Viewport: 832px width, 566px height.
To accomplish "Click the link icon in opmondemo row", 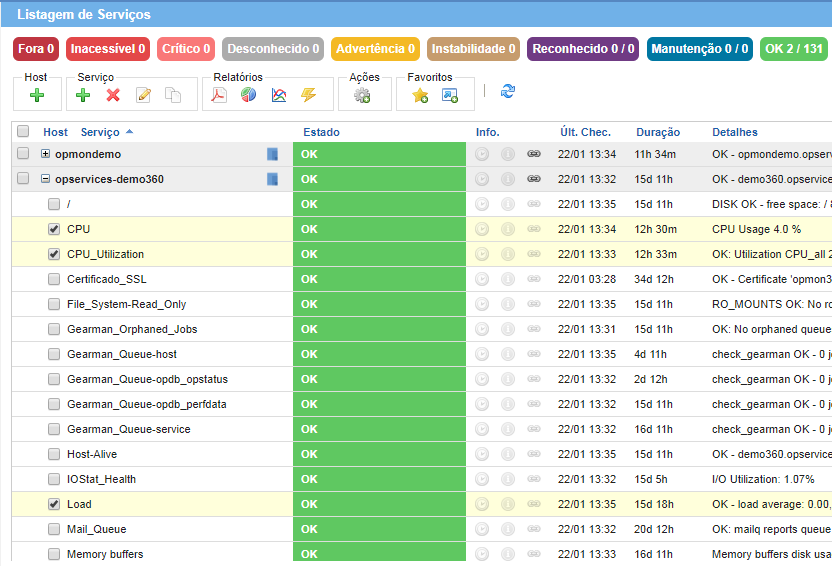I will coord(534,154).
